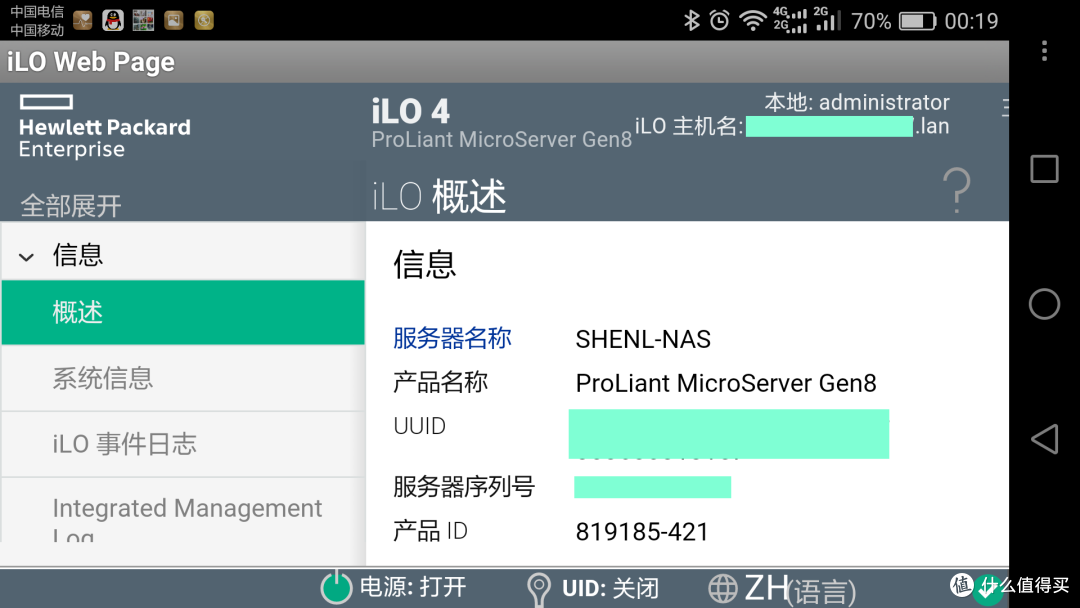Click 全部展开 to expand all menus
This screenshot has height=608, width=1080.
point(71,205)
